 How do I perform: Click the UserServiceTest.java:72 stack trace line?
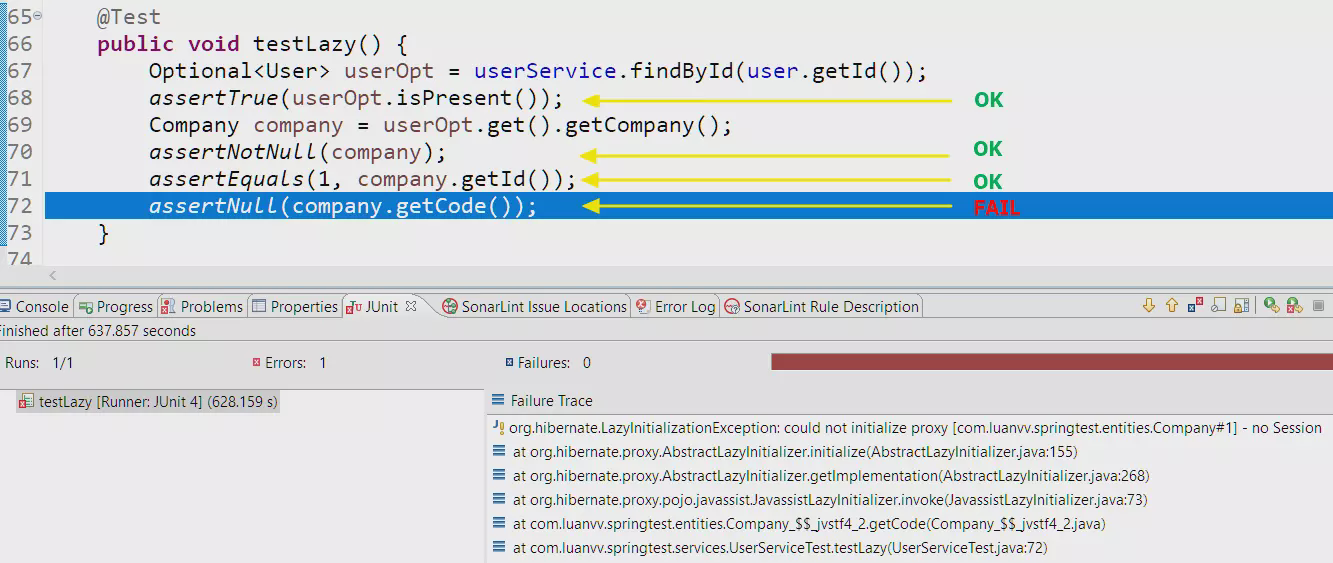pyautogui.click(x=780, y=548)
